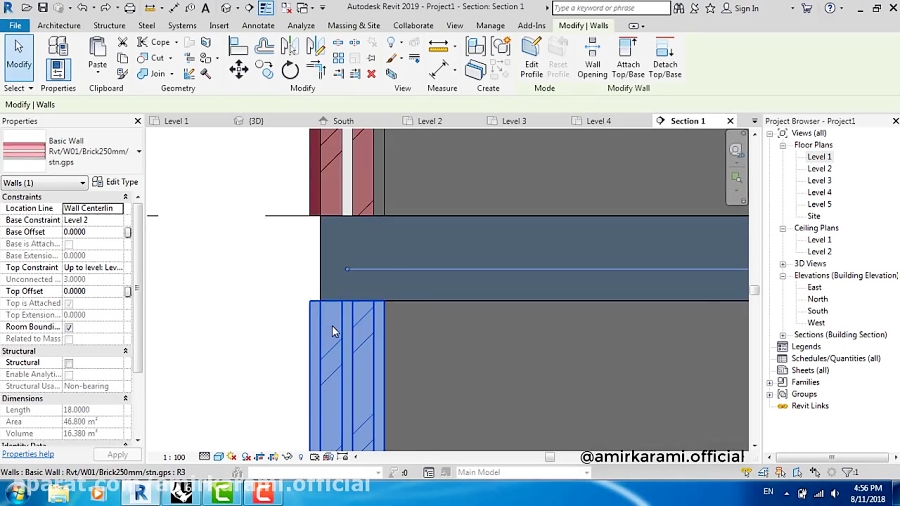Click the Save icon in quick access toolbar
The height and width of the screenshot is (506, 900).
42,8
